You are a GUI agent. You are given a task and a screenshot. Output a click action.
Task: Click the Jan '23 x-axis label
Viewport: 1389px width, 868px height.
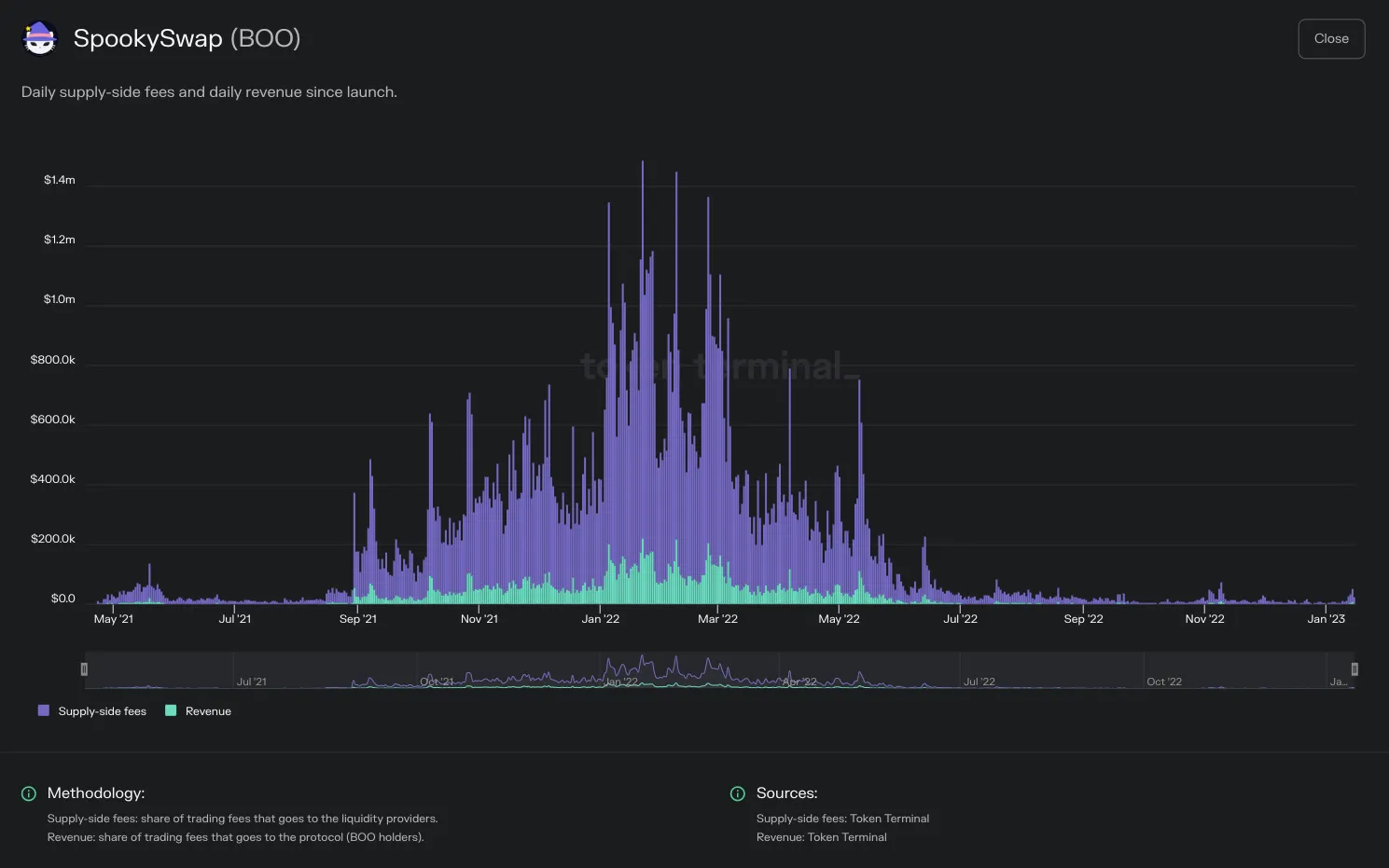[1326, 619]
